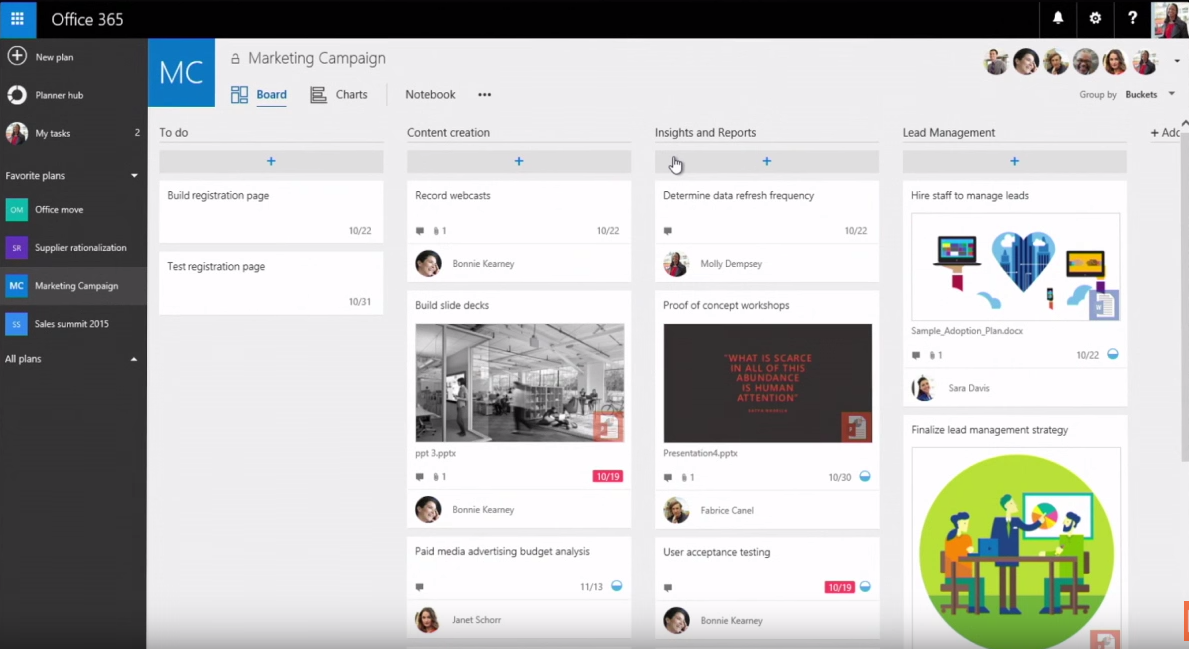Open the Build registration page task
The width and height of the screenshot is (1189, 649).
point(271,212)
